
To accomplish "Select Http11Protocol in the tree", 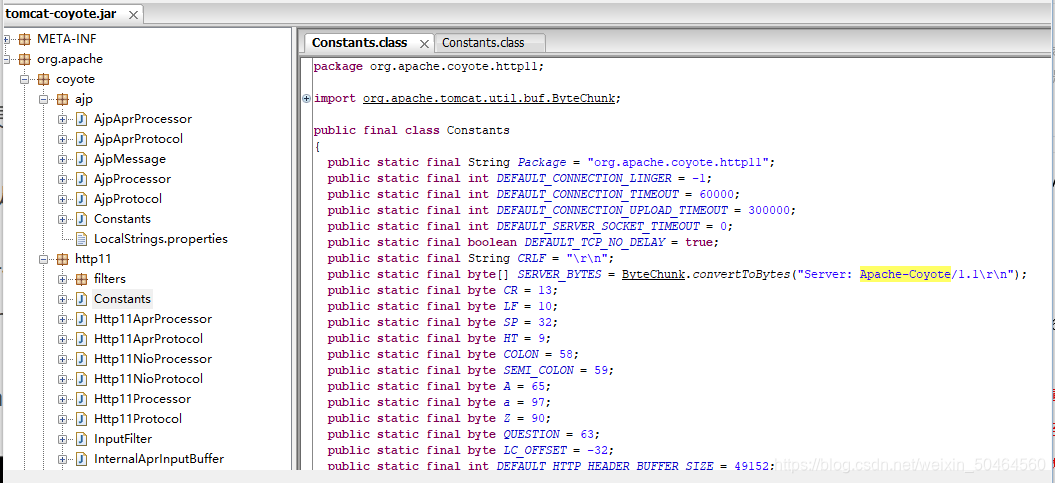I will [138, 418].
